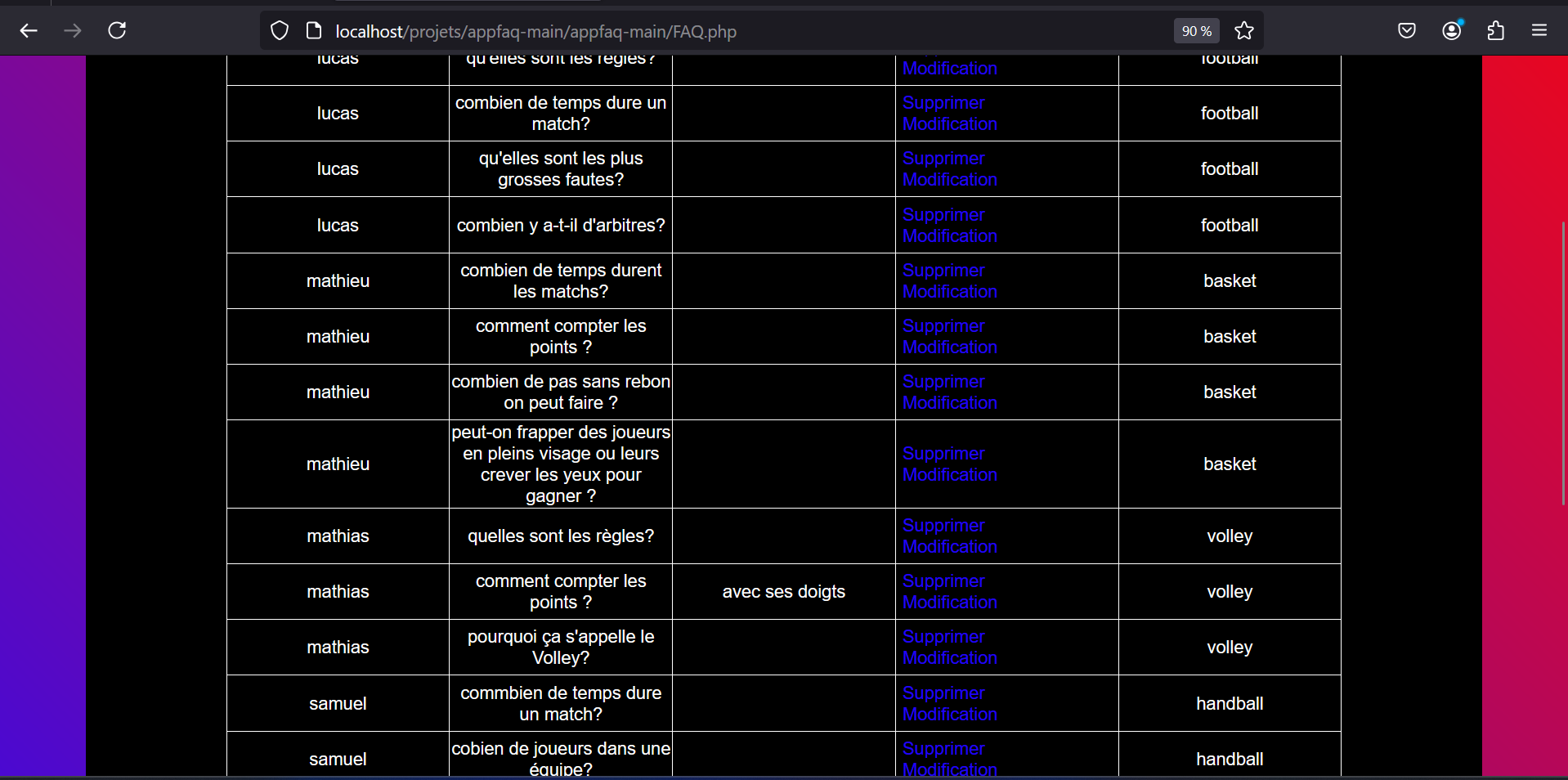
Task: Open the Pocket save icon
Action: click(x=1406, y=31)
